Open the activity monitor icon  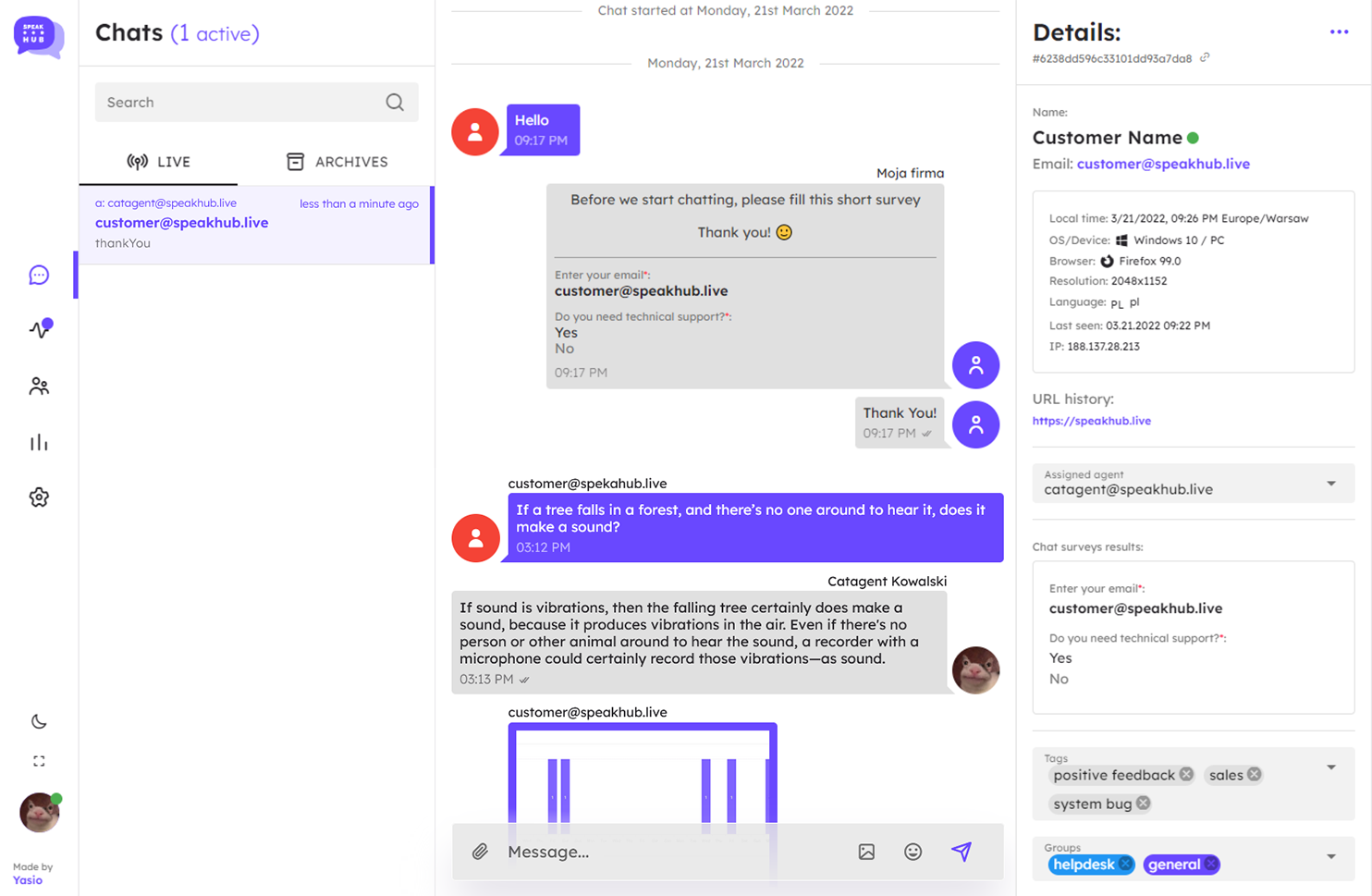click(39, 329)
